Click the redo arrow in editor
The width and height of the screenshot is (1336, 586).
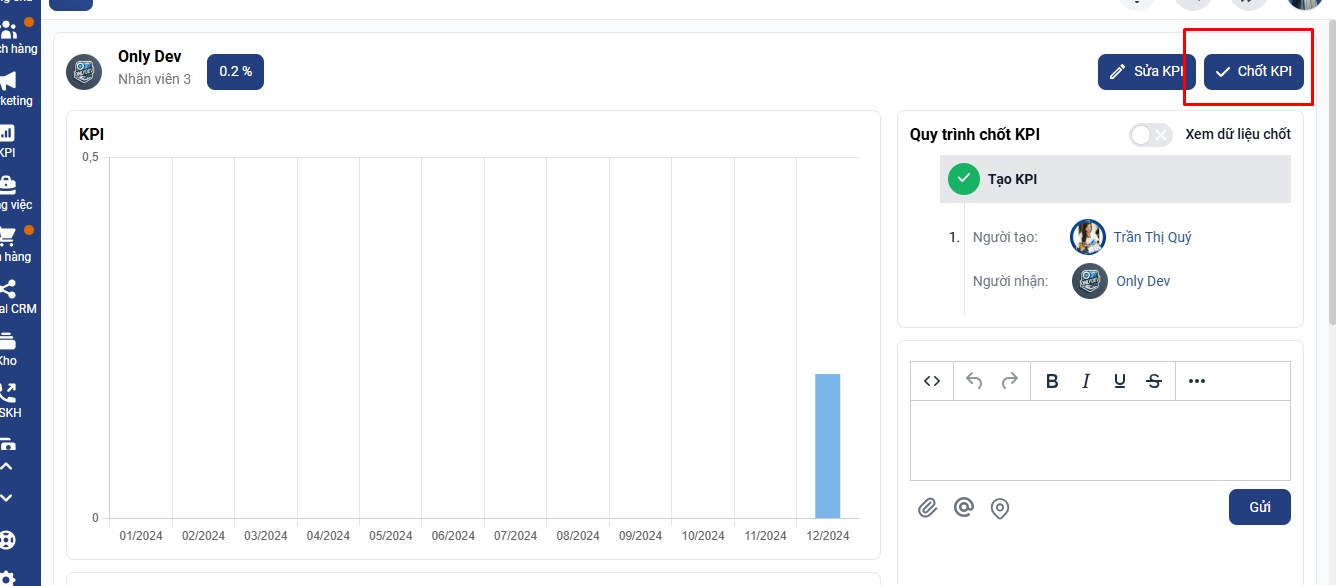1010,381
